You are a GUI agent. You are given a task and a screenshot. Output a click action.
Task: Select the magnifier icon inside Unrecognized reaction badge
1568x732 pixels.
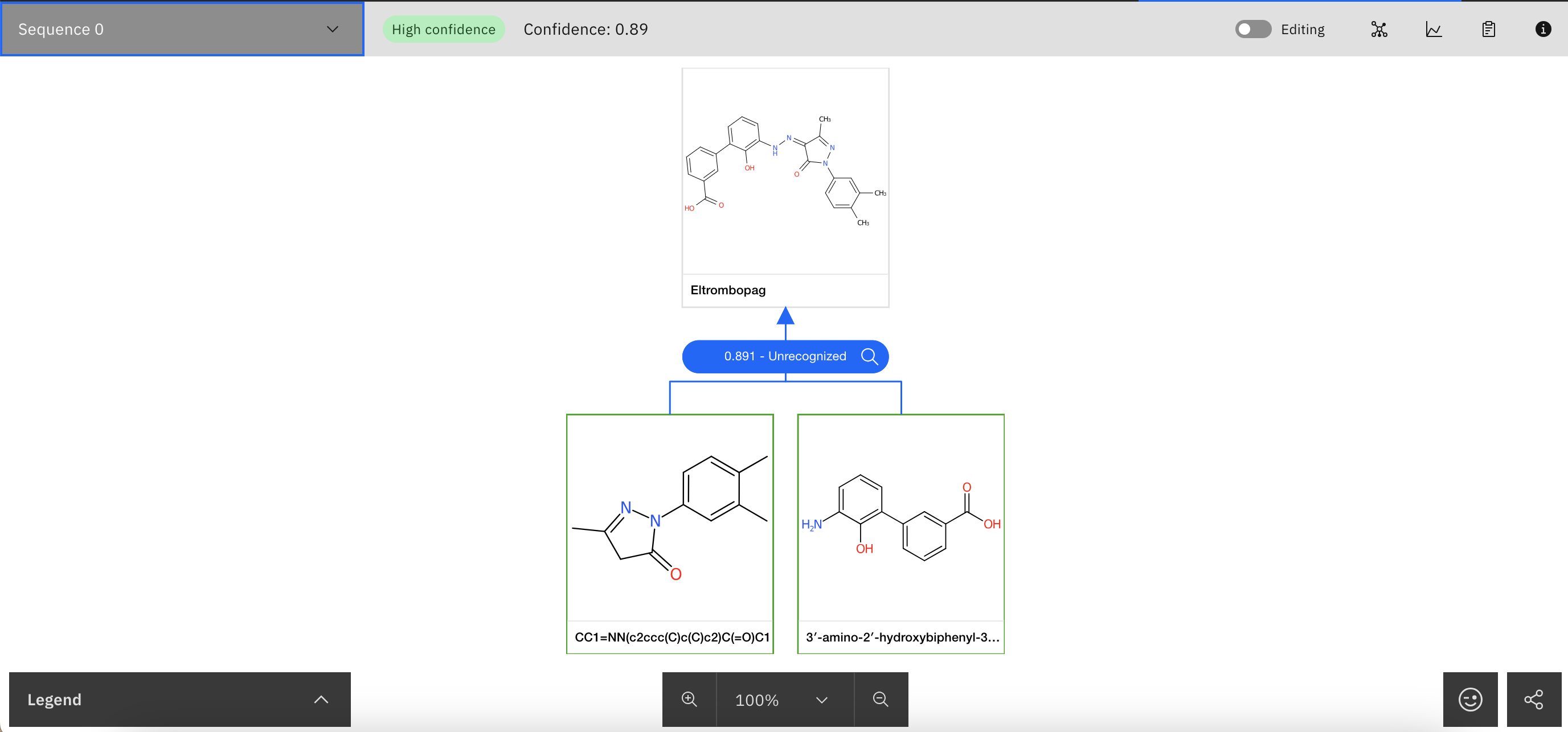tap(869, 356)
